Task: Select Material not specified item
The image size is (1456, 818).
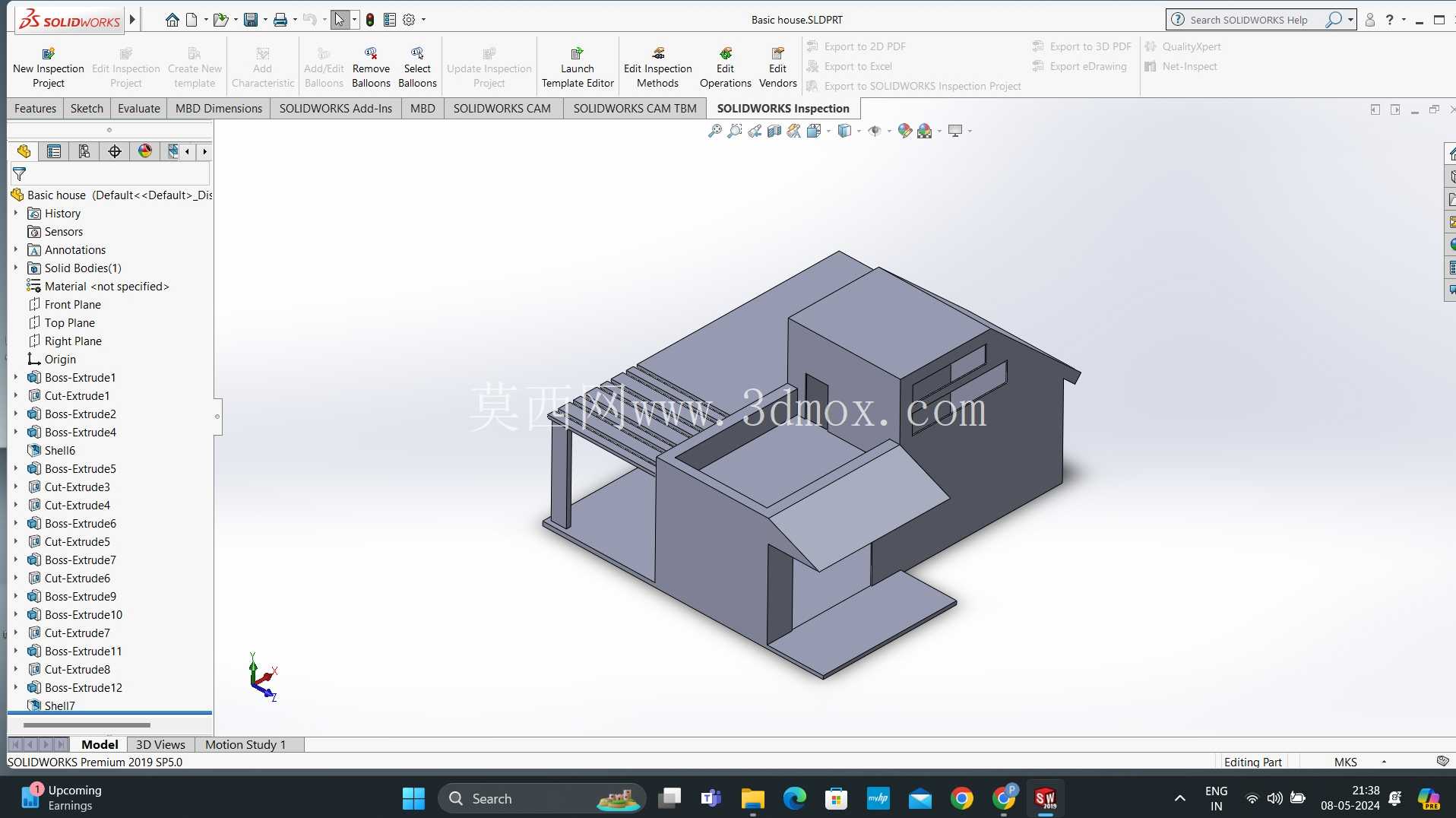Action: (106, 287)
